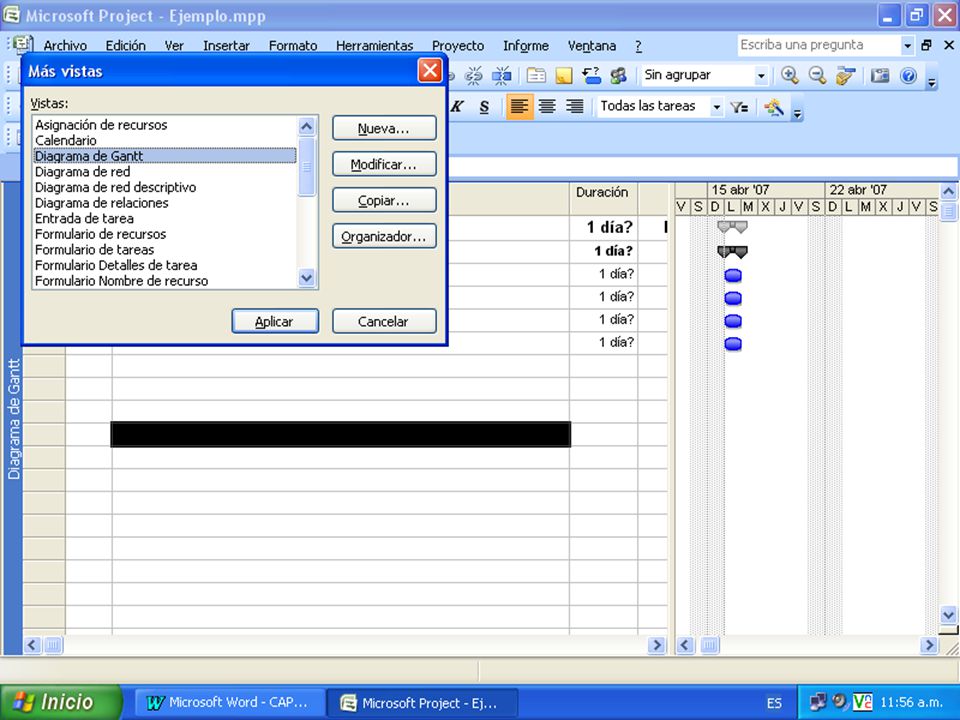
Task: Click the Inicio start button
Action: tap(61, 702)
